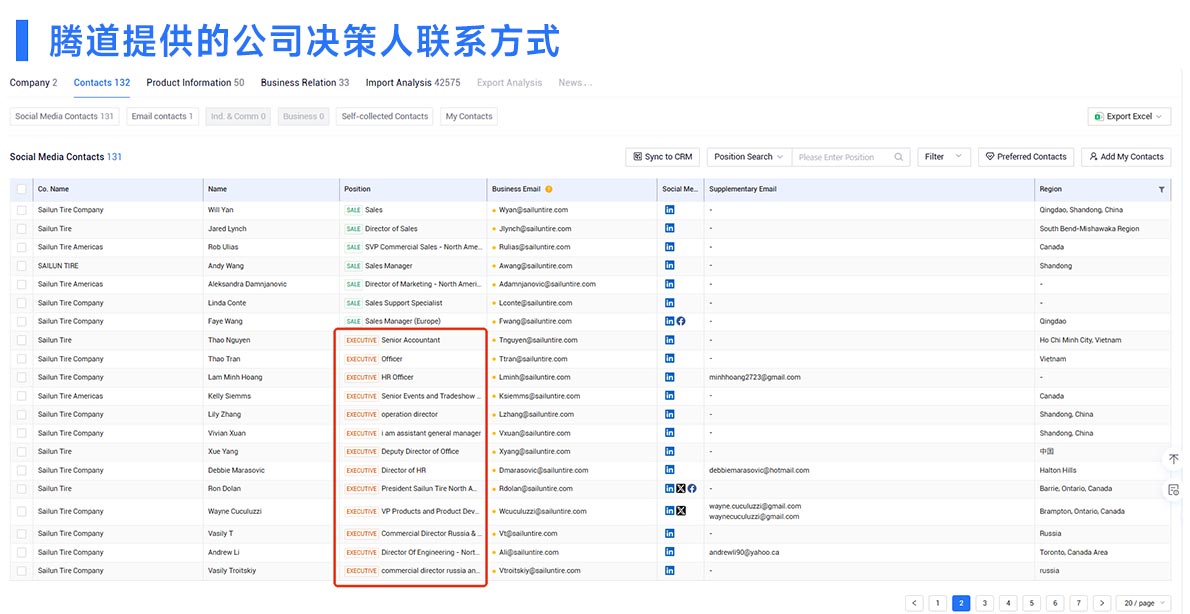The image size is (1190, 614).
Task: Open the Filter dropdown
Action: pyautogui.click(x=943, y=157)
